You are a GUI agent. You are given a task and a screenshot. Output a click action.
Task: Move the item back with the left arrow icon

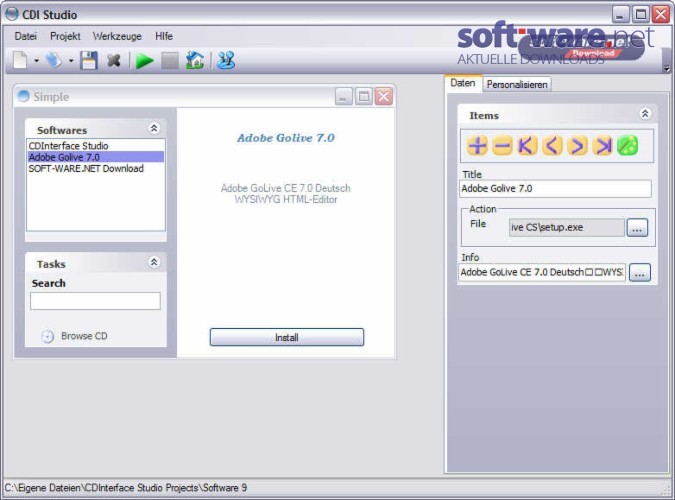[552, 146]
